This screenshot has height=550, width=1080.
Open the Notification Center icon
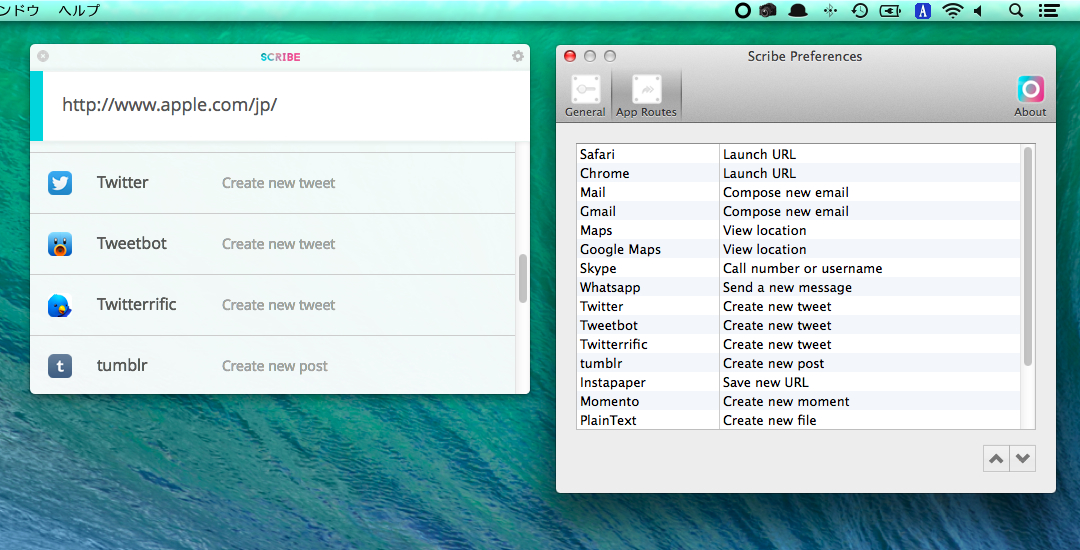pos(1048,10)
